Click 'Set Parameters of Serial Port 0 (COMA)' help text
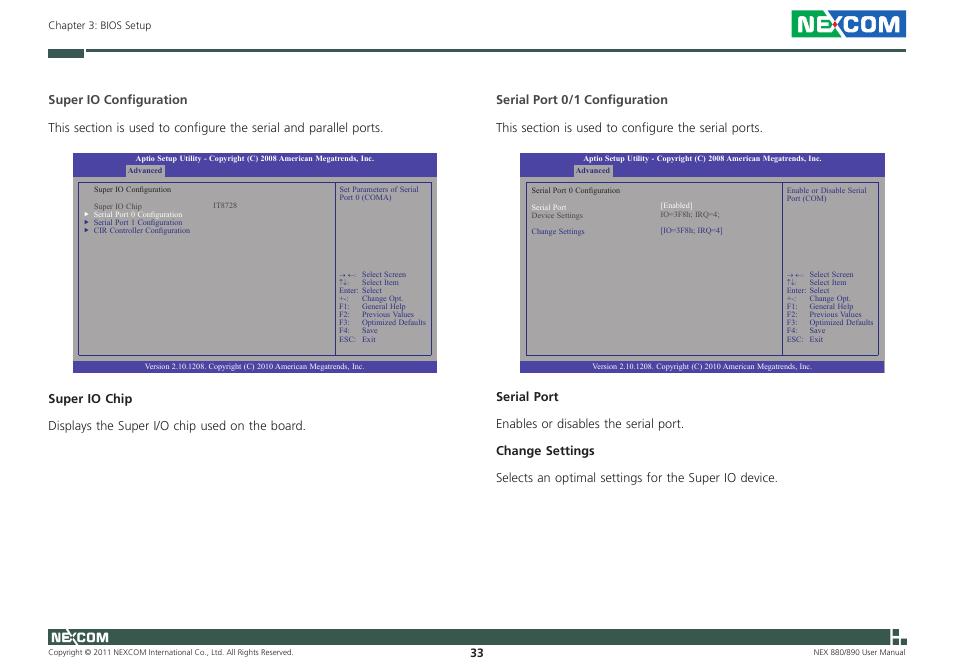This screenshot has height=672, width=954. (378, 193)
